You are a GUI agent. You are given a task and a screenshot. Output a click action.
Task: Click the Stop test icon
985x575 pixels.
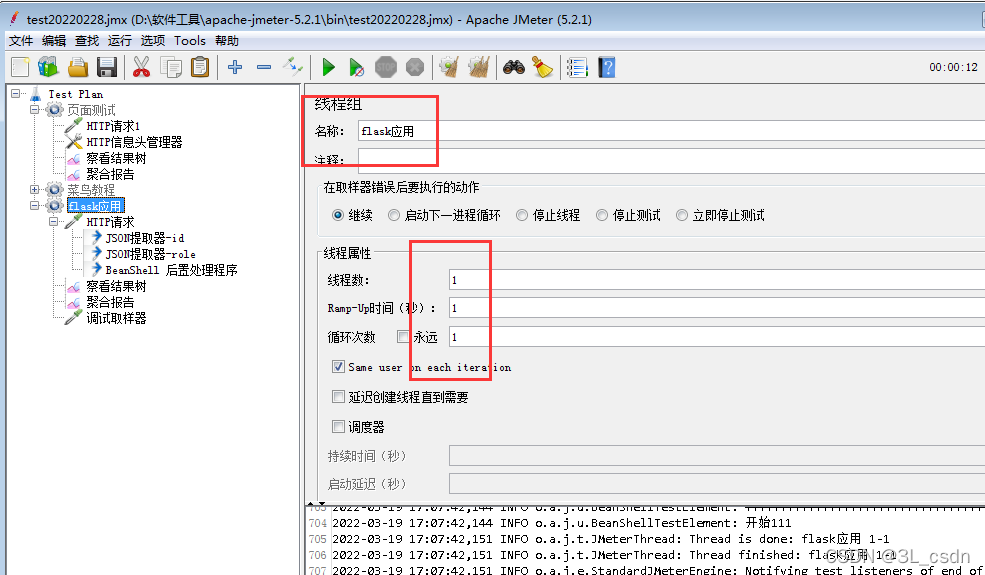pyautogui.click(x=386, y=67)
